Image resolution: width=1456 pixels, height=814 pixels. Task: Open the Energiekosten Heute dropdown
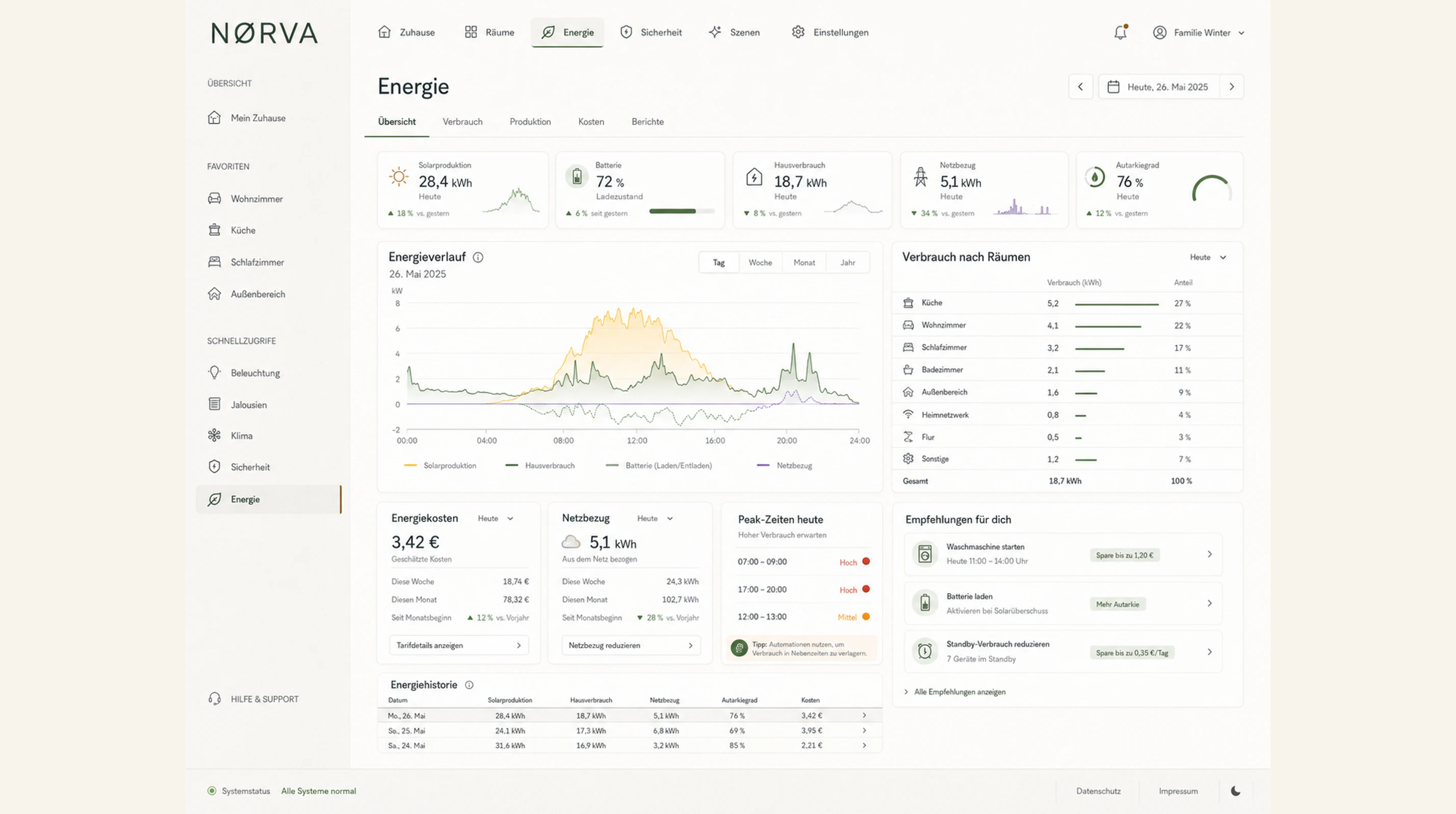point(496,518)
